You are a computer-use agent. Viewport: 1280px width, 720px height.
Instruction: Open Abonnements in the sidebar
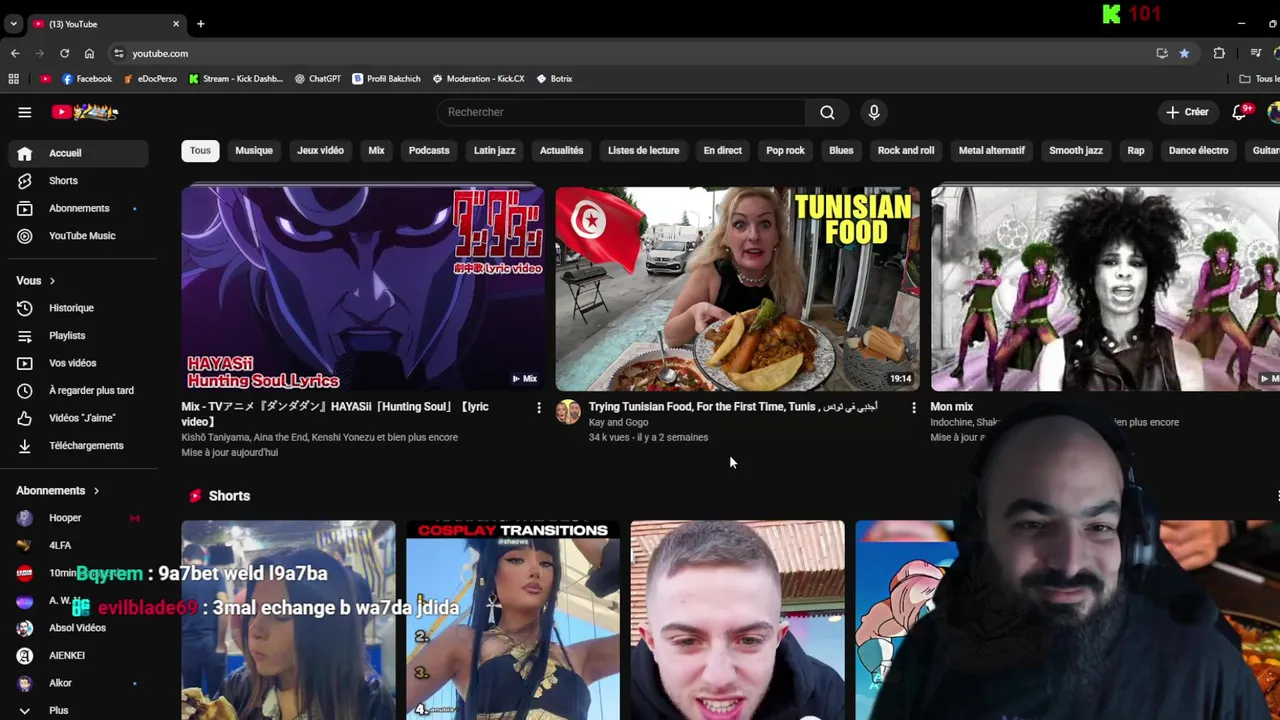[x=79, y=208]
